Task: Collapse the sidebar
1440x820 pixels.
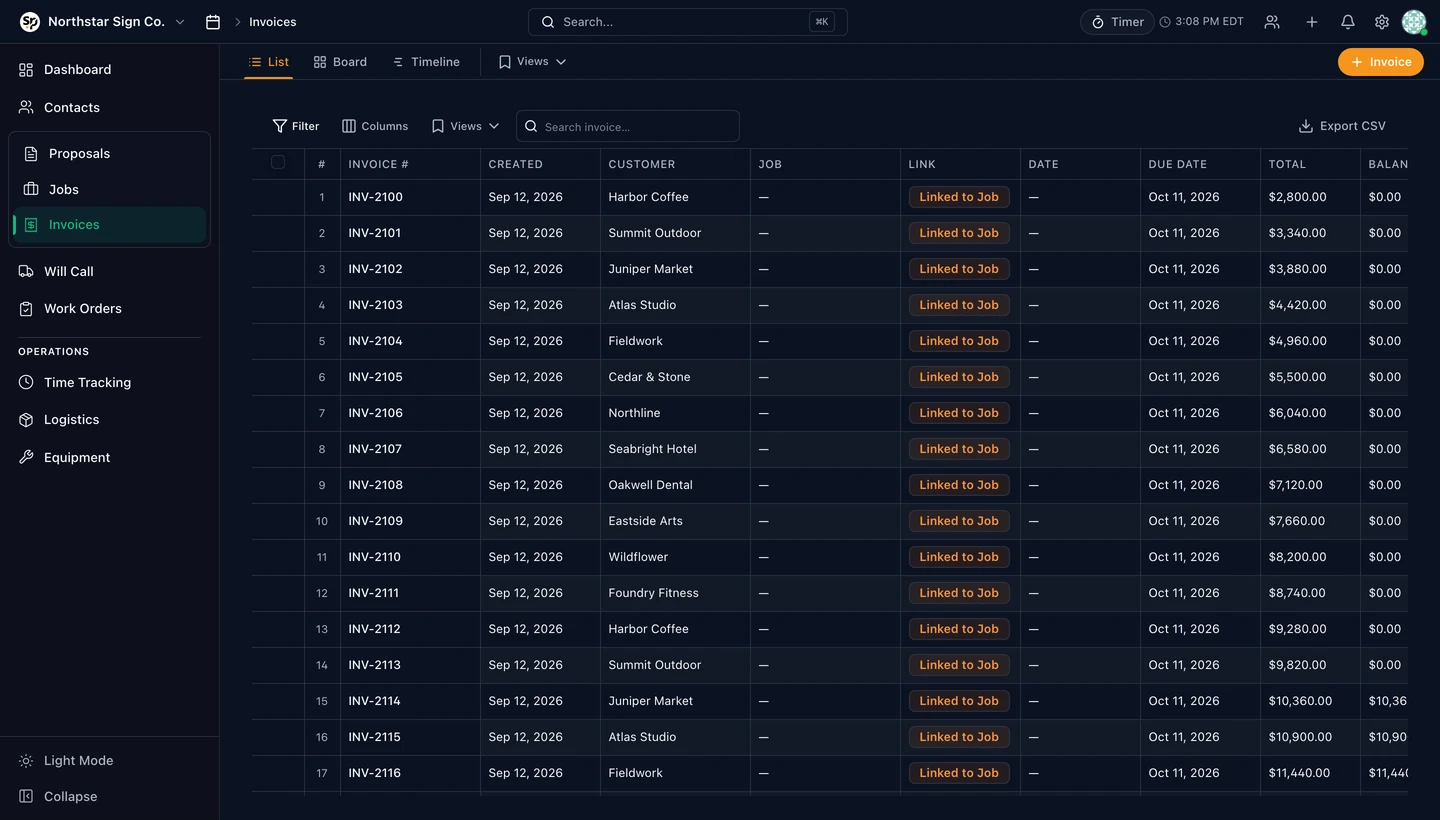Action: click(x=59, y=796)
